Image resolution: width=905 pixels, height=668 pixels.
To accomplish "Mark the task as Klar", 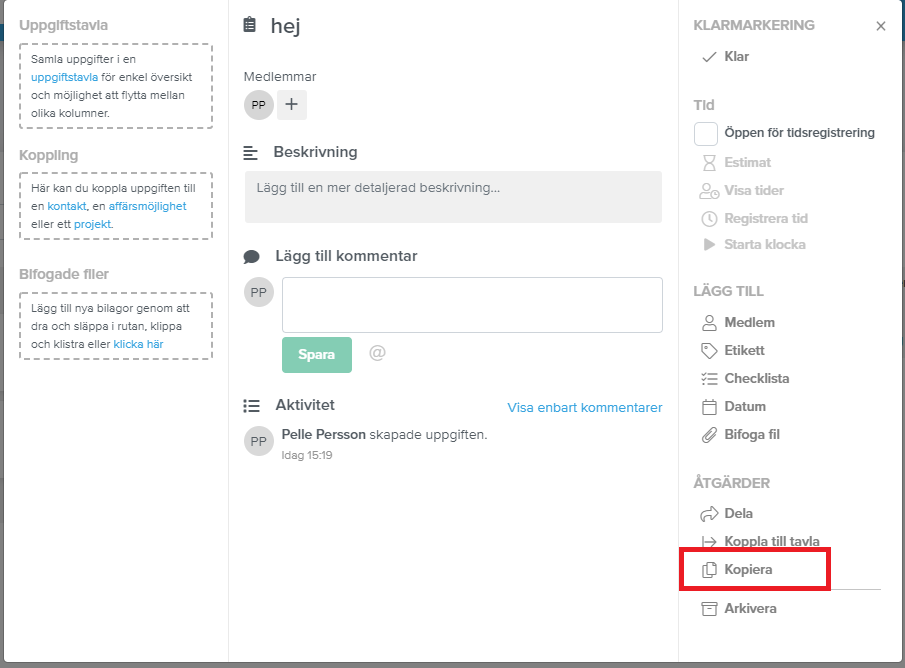I will point(726,57).
